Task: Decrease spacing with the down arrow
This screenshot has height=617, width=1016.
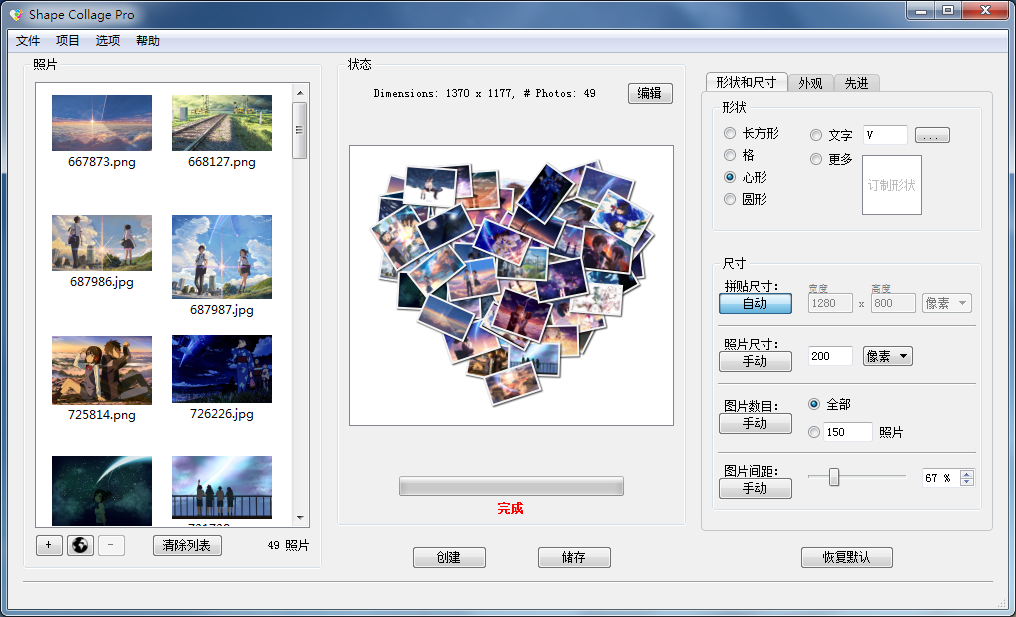Action: coord(967,482)
